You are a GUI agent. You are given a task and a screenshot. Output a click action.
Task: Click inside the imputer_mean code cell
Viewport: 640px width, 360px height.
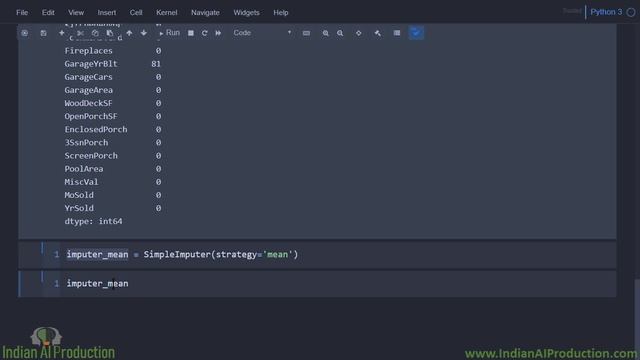pyautogui.click(x=339, y=284)
